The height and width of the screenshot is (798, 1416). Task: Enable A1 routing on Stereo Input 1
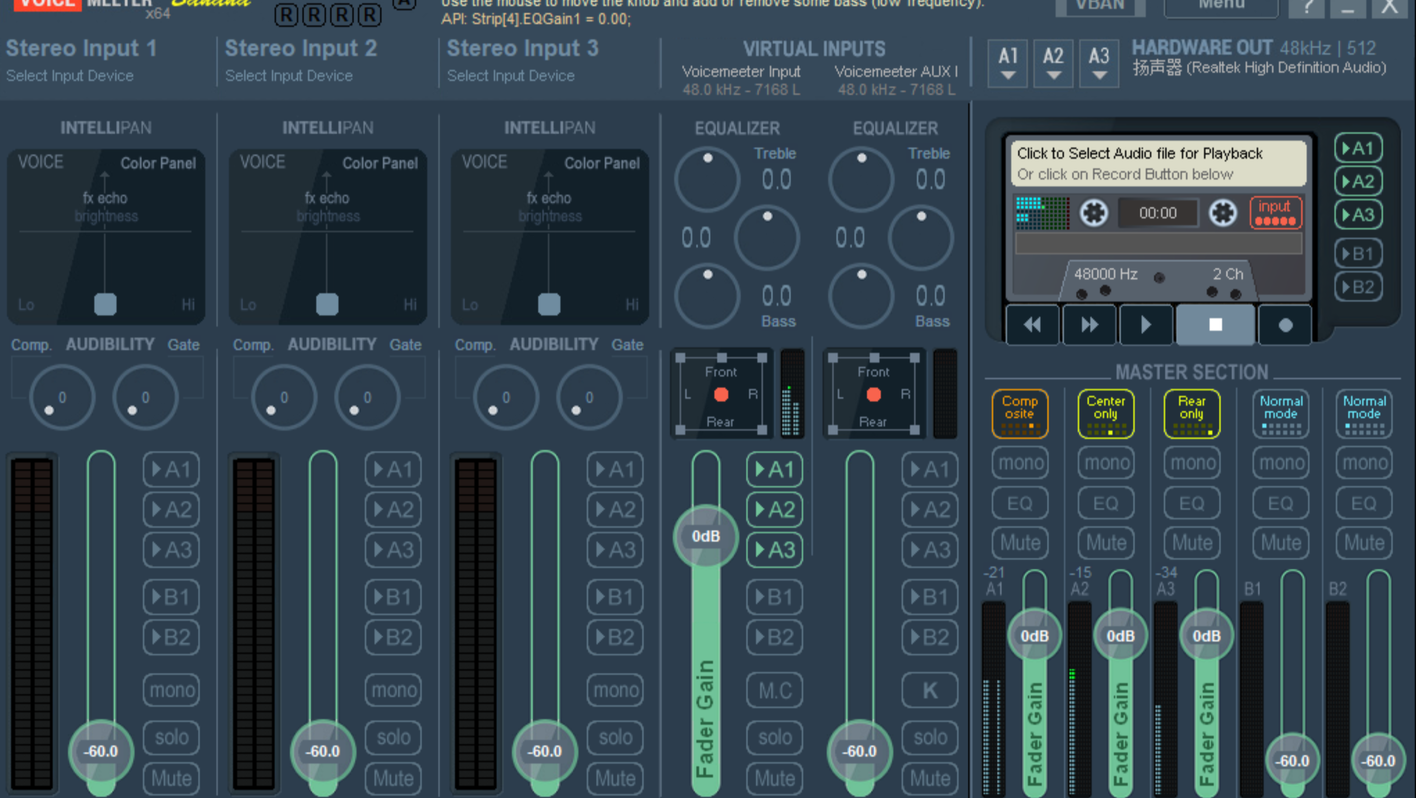click(x=171, y=469)
